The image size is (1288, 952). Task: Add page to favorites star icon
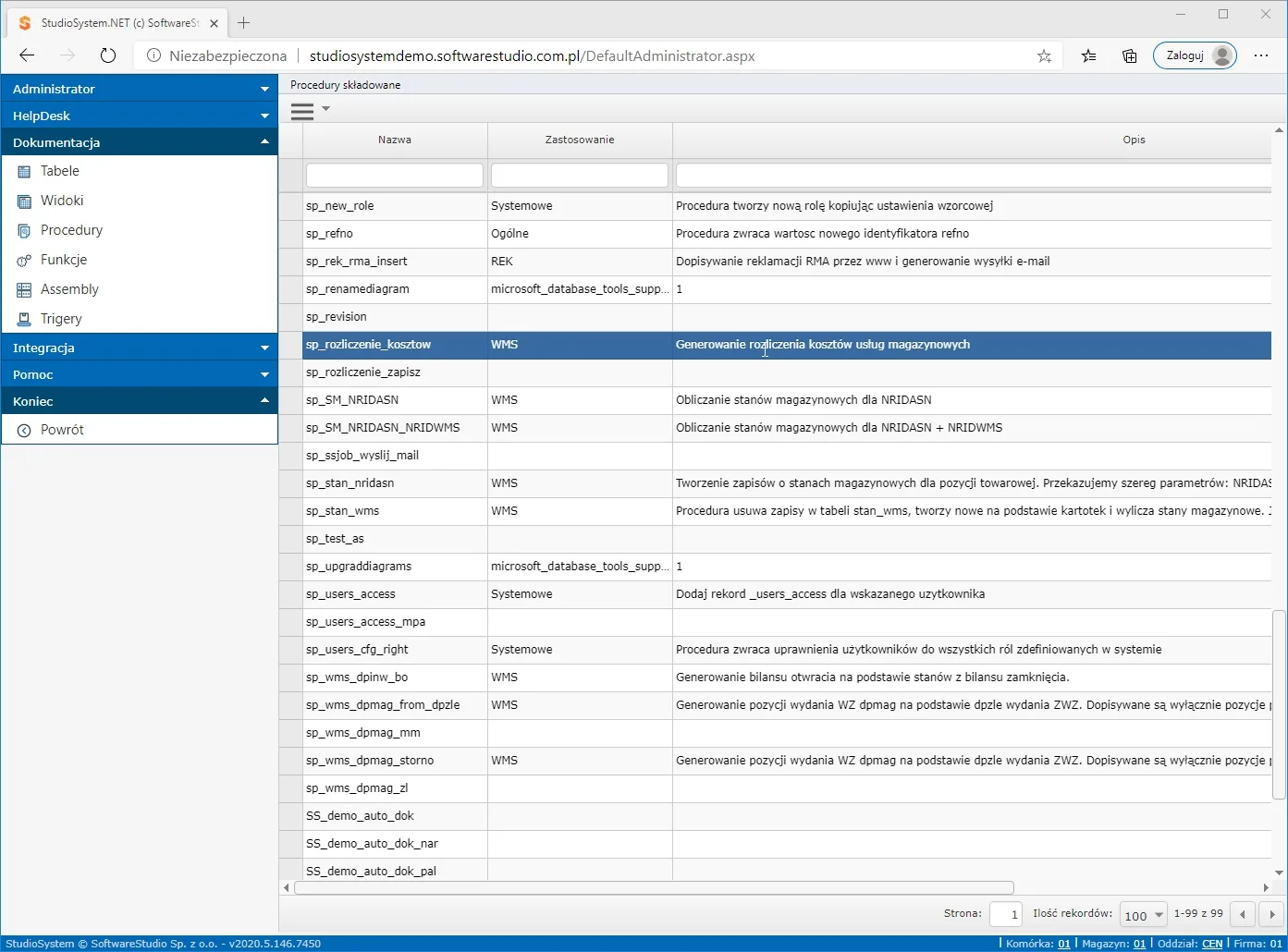1044,55
